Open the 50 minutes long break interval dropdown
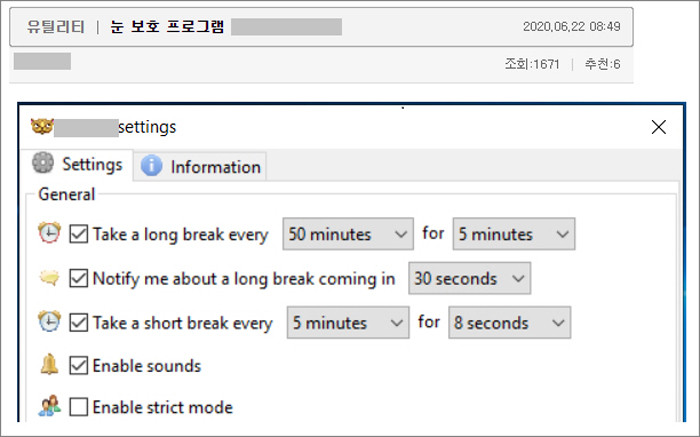 (x=347, y=235)
